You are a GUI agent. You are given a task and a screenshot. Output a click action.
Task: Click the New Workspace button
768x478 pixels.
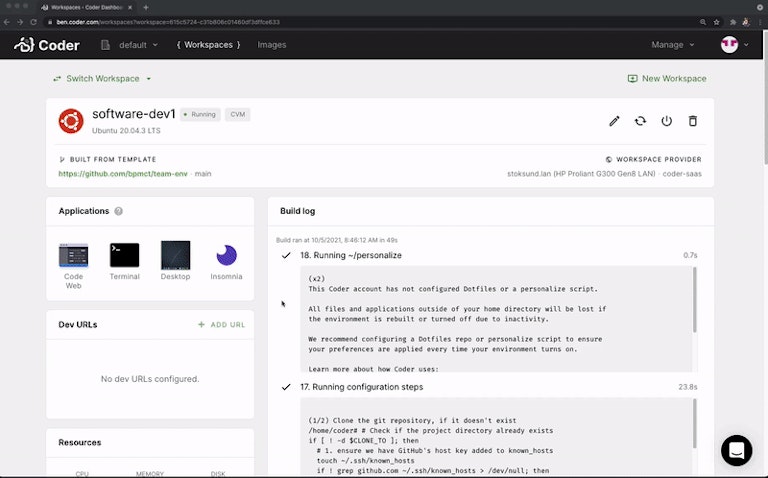pos(667,78)
